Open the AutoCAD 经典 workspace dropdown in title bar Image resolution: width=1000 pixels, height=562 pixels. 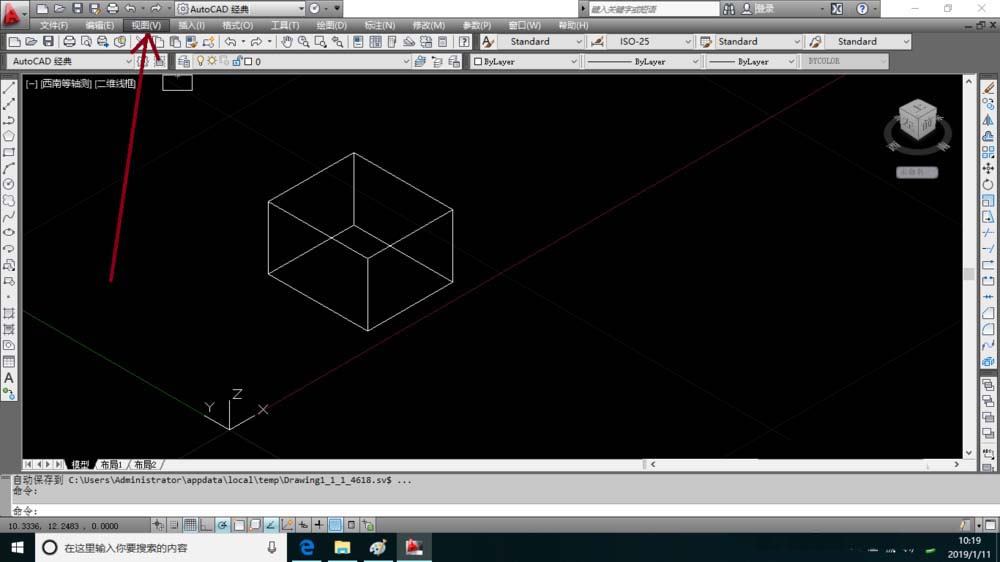coord(240,9)
